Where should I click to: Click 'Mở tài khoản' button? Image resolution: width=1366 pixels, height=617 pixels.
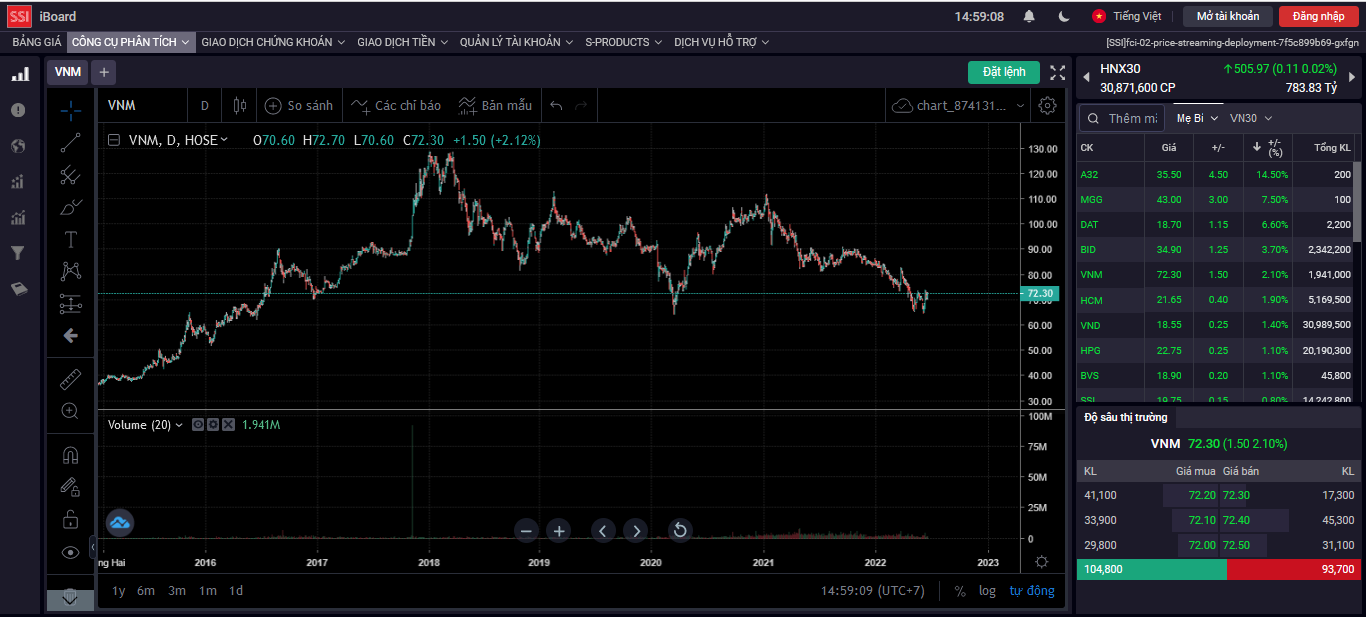(x=1228, y=16)
